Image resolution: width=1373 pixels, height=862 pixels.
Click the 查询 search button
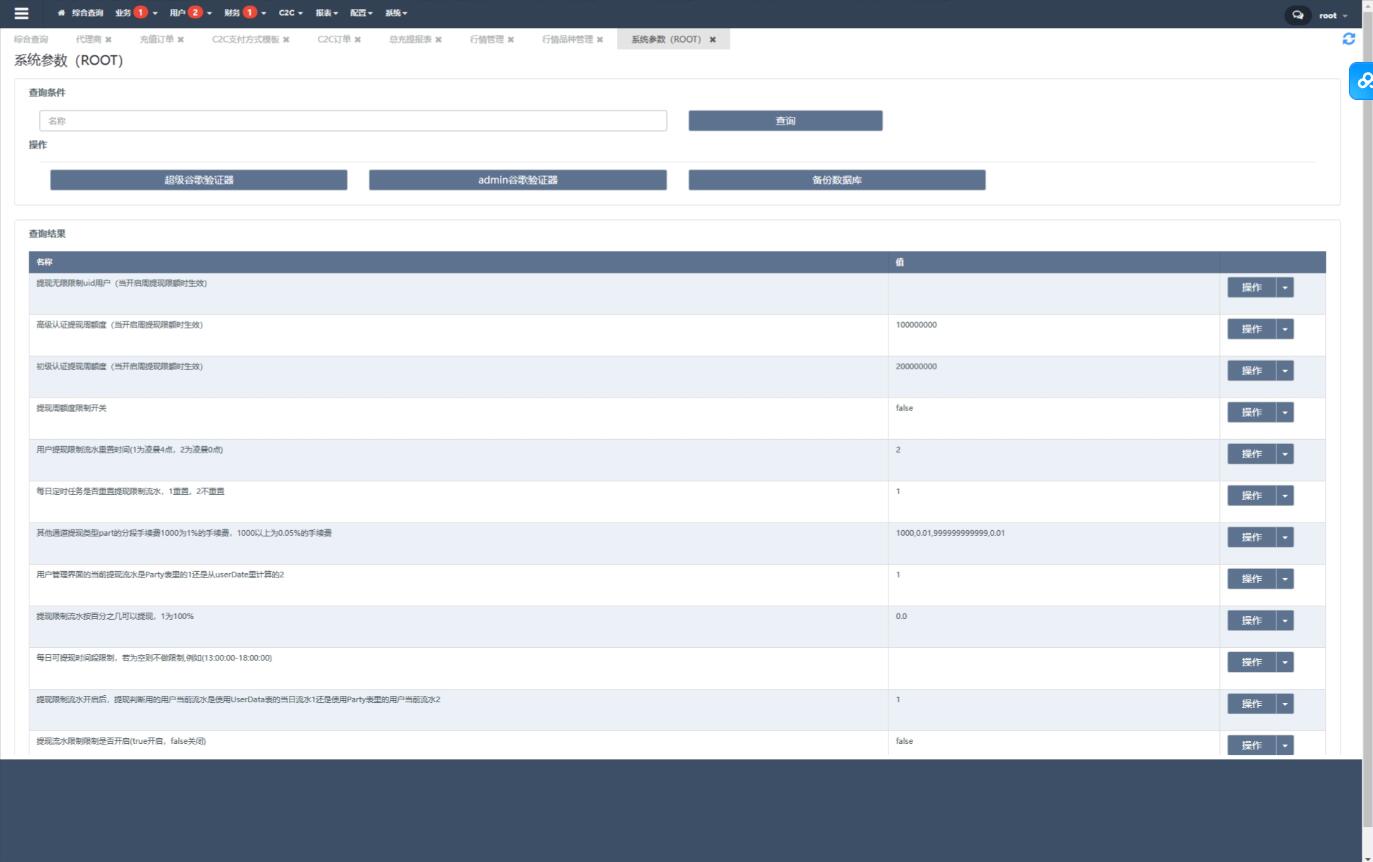[785, 121]
